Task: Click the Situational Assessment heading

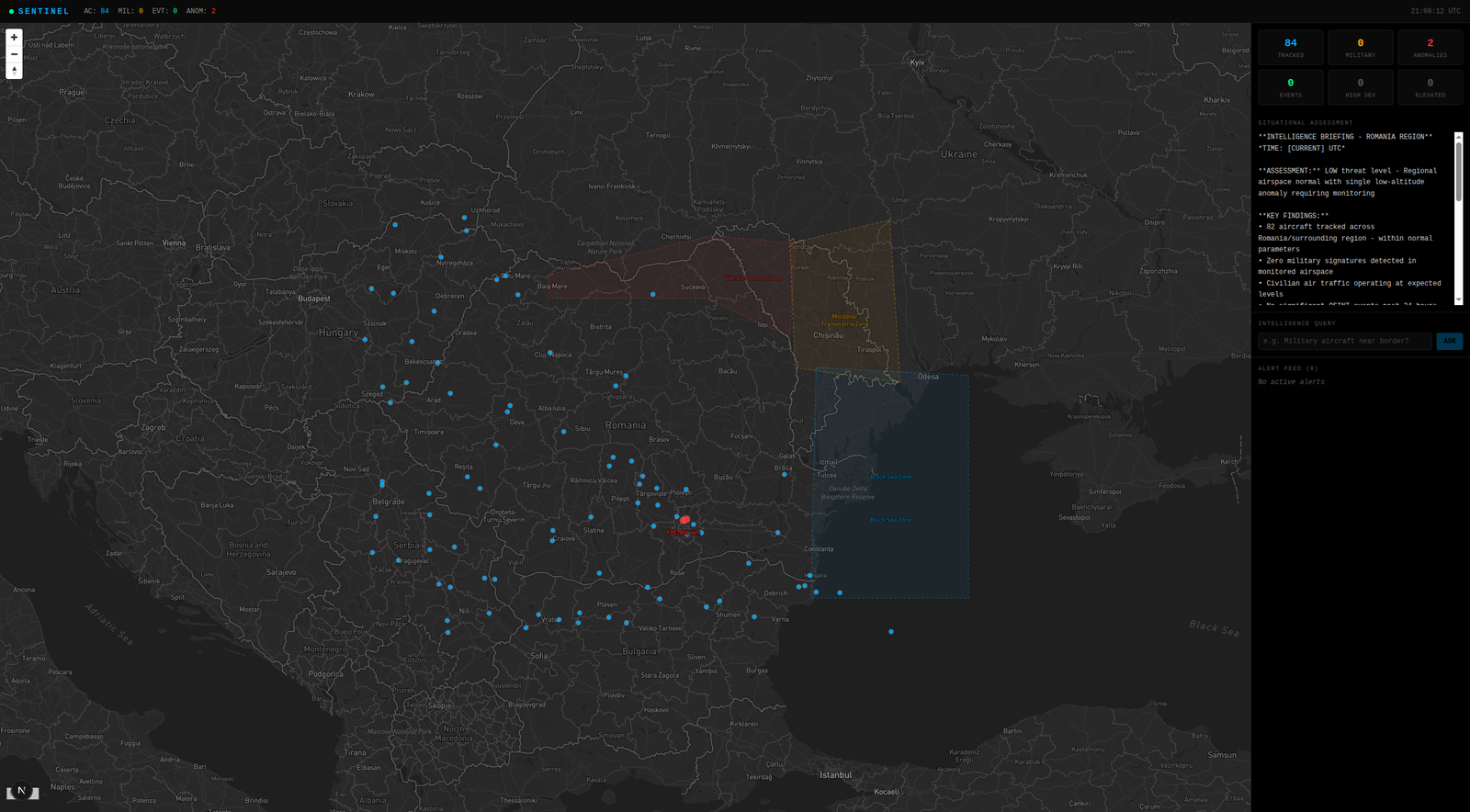Action: [x=1306, y=122]
